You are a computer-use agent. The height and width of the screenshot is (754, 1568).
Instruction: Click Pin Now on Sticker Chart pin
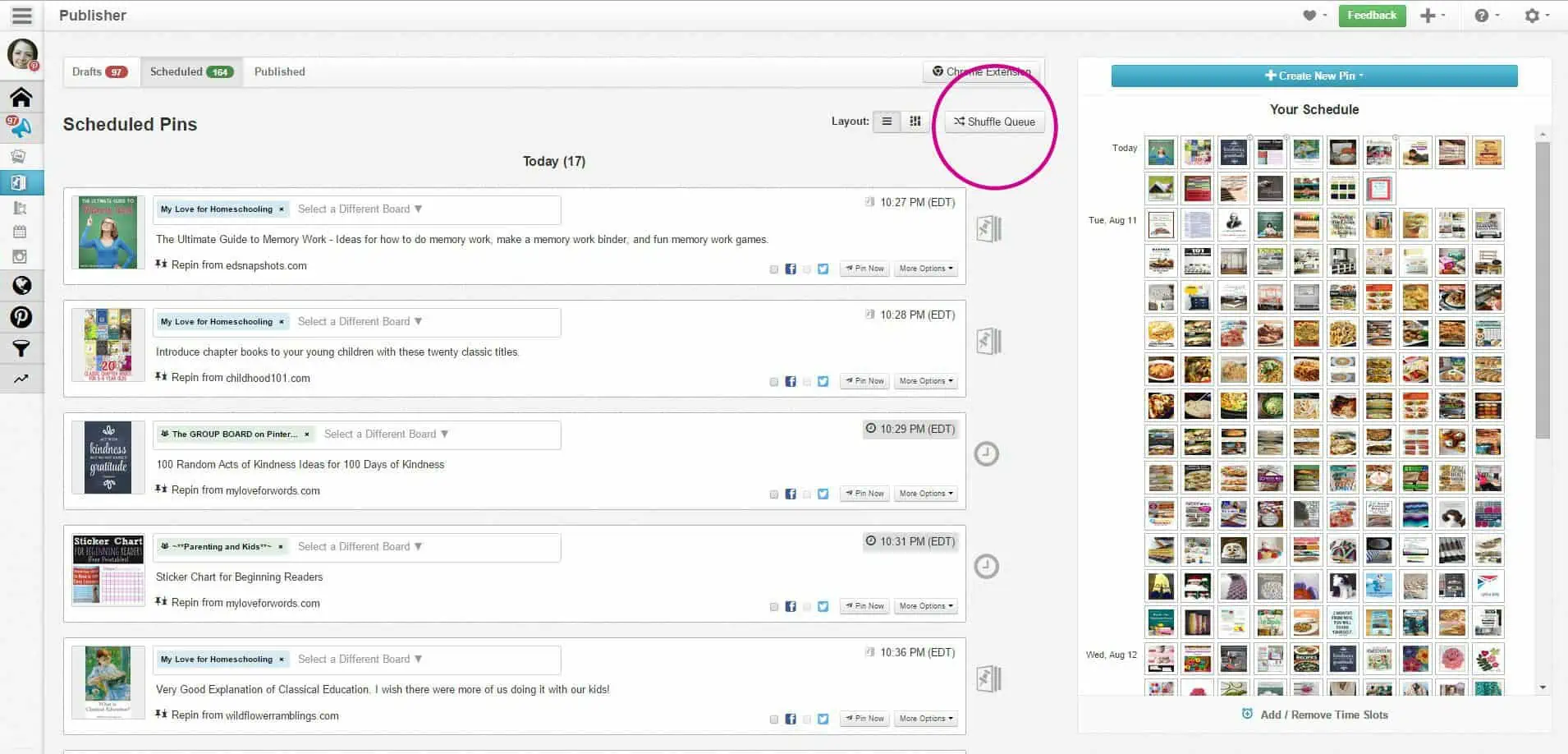[x=864, y=606]
